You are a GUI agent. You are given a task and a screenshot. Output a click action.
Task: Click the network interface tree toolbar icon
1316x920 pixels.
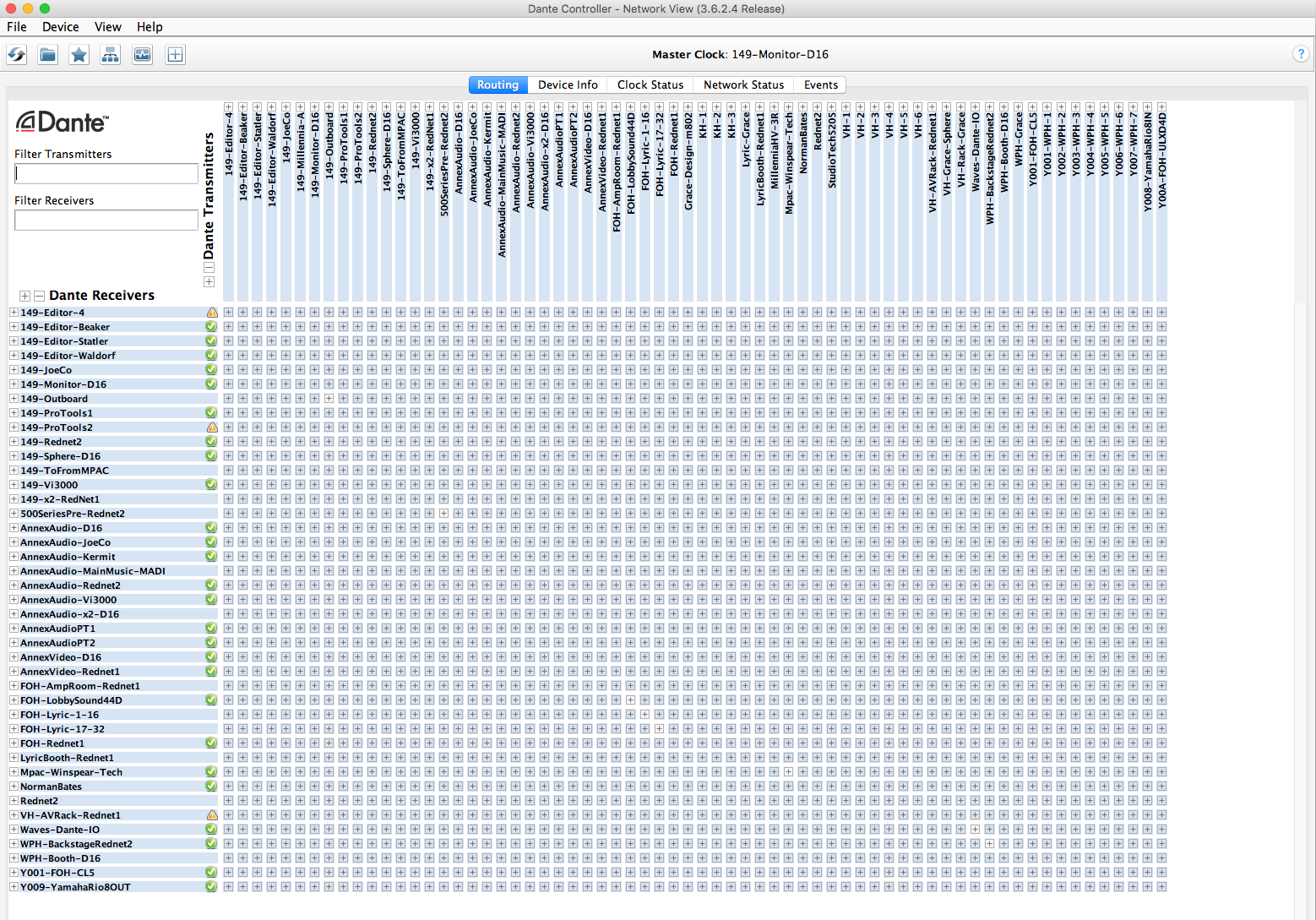(x=111, y=55)
